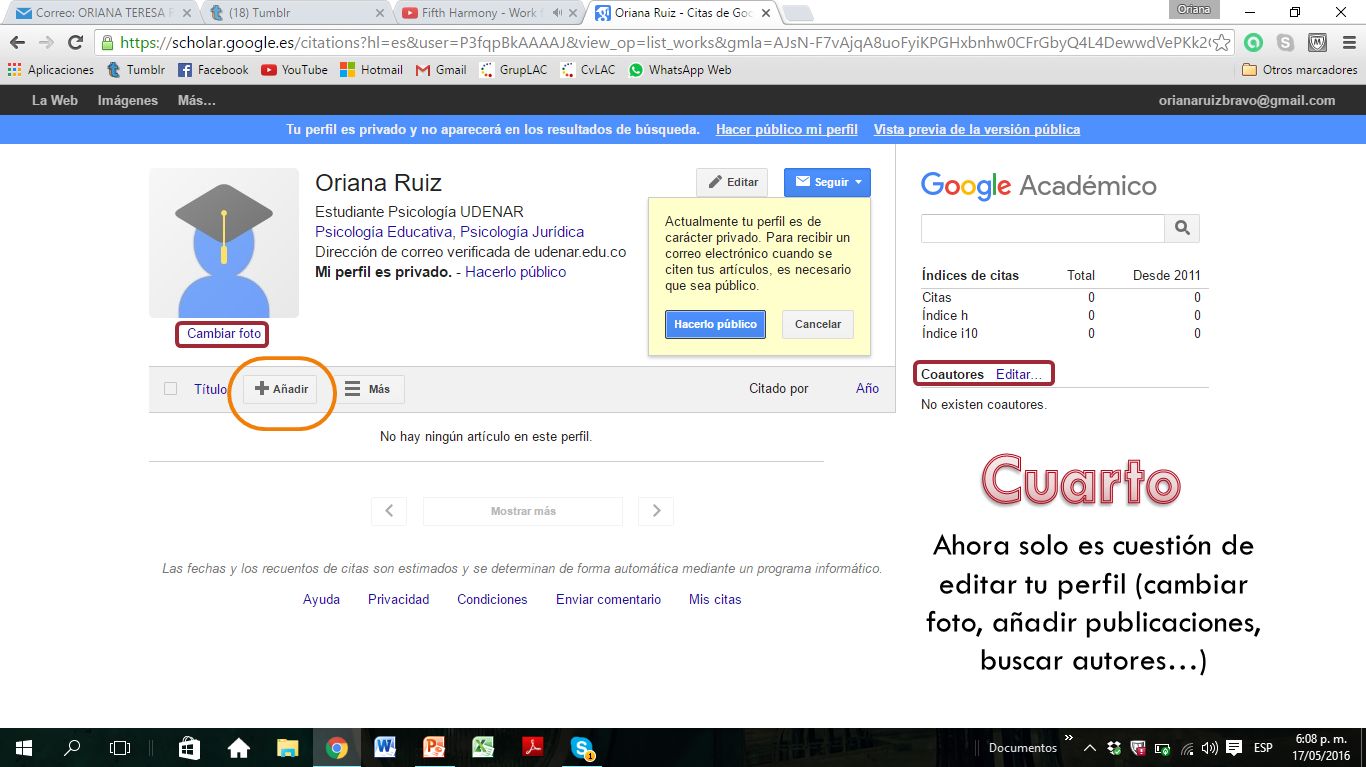Click the orianaruizbravo@gmail.com account
This screenshot has height=767, width=1366.
[1247, 100]
